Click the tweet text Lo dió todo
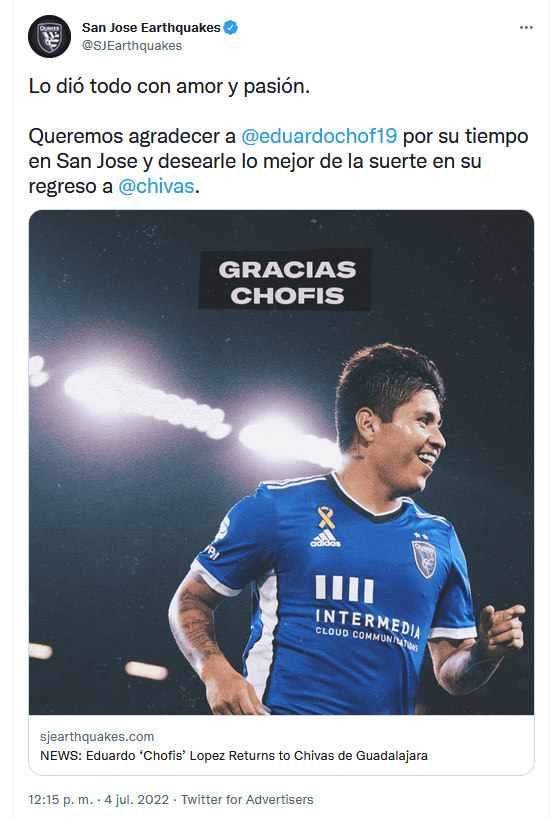 [169, 86]
